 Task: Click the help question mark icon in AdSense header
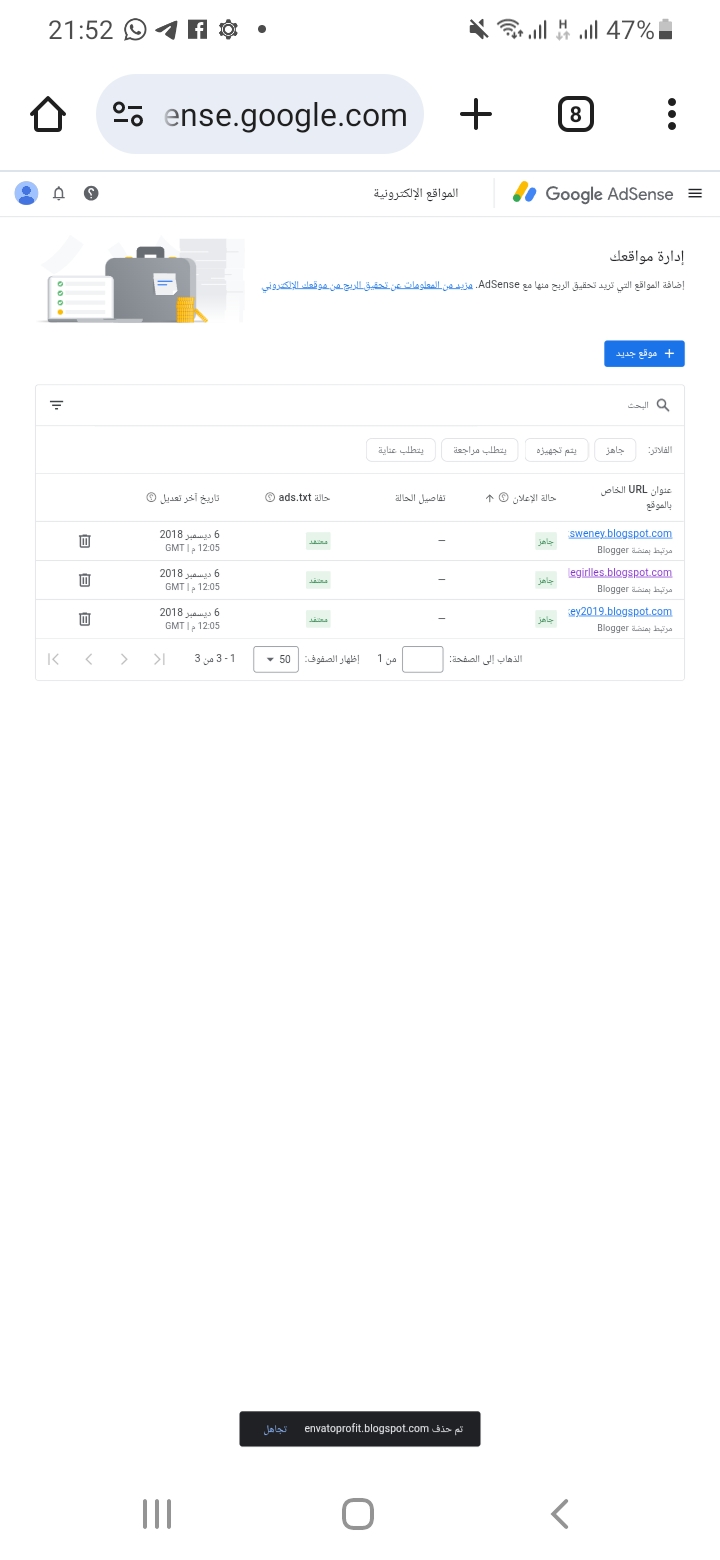click(91, 194)
